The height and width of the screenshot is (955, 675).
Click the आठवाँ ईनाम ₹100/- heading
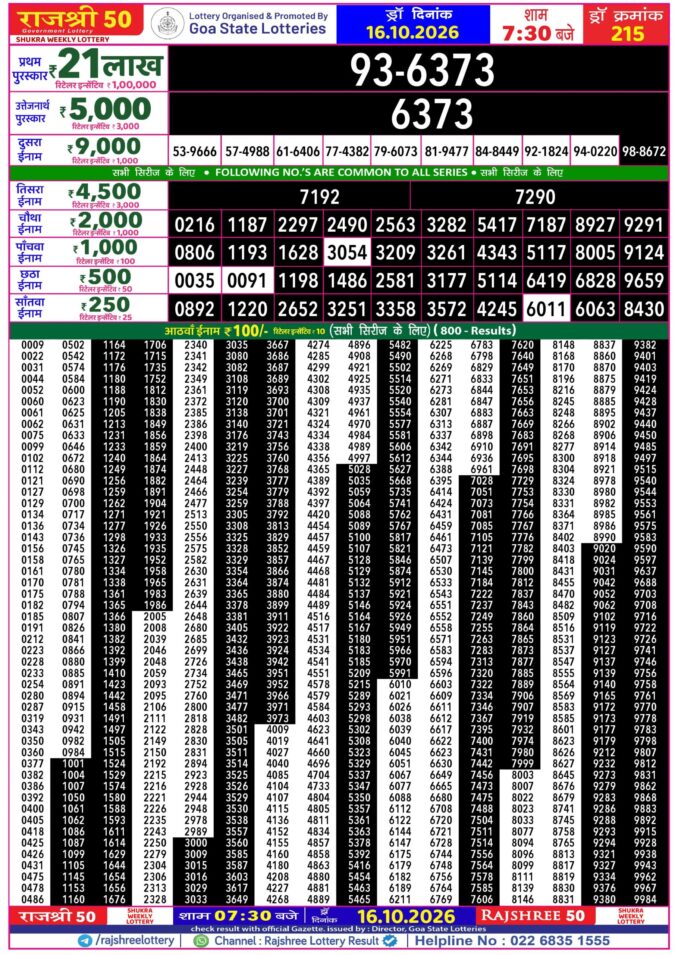coord(216,331)
